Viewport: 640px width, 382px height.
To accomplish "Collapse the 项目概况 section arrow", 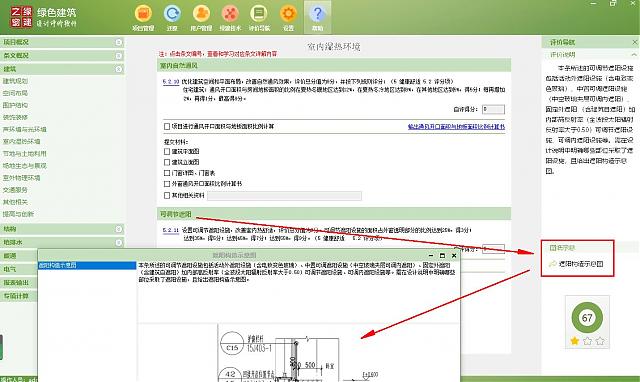I will tap(119, 42).
